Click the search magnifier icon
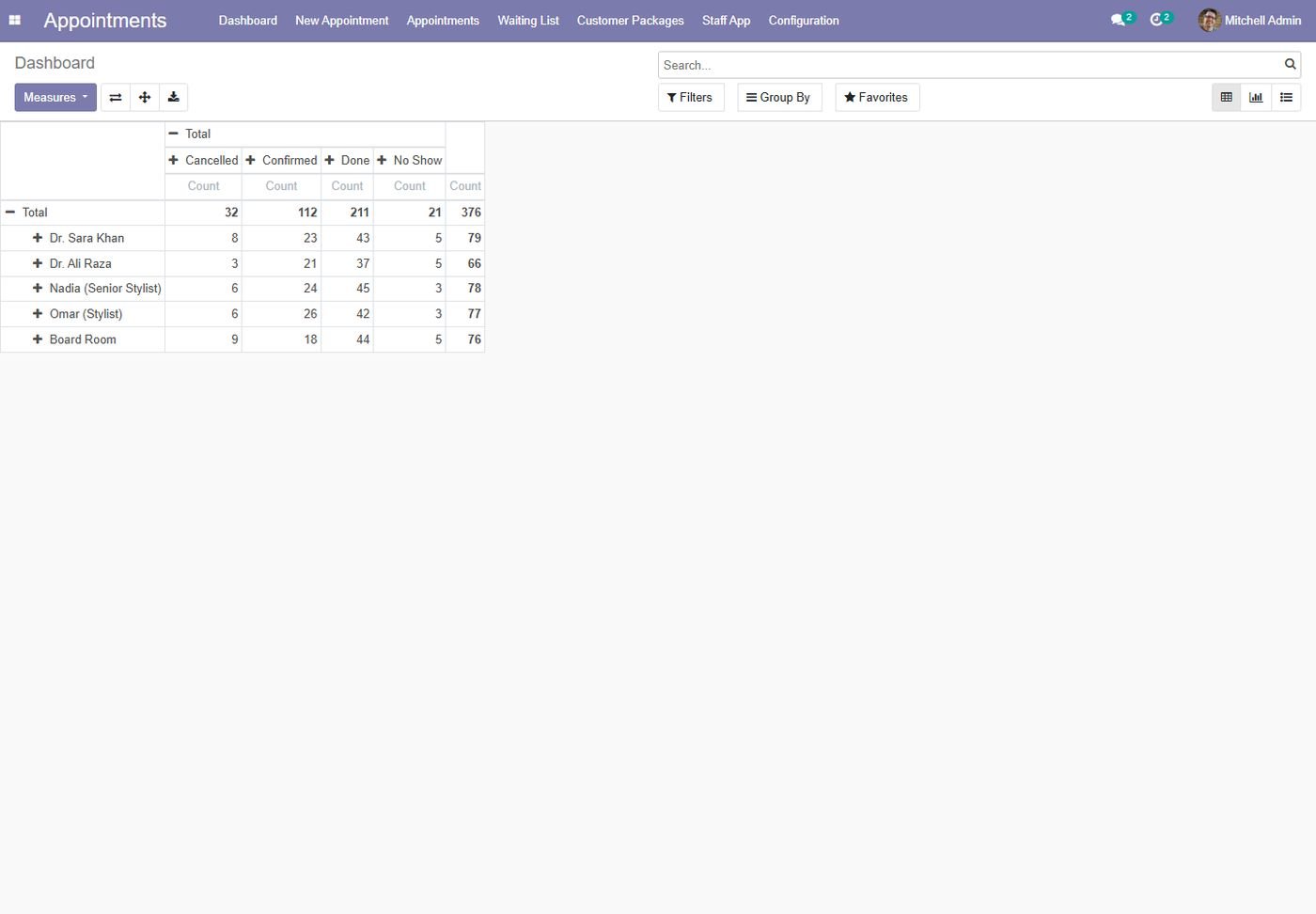The image size is (1316, 914). coord(1291,64)
